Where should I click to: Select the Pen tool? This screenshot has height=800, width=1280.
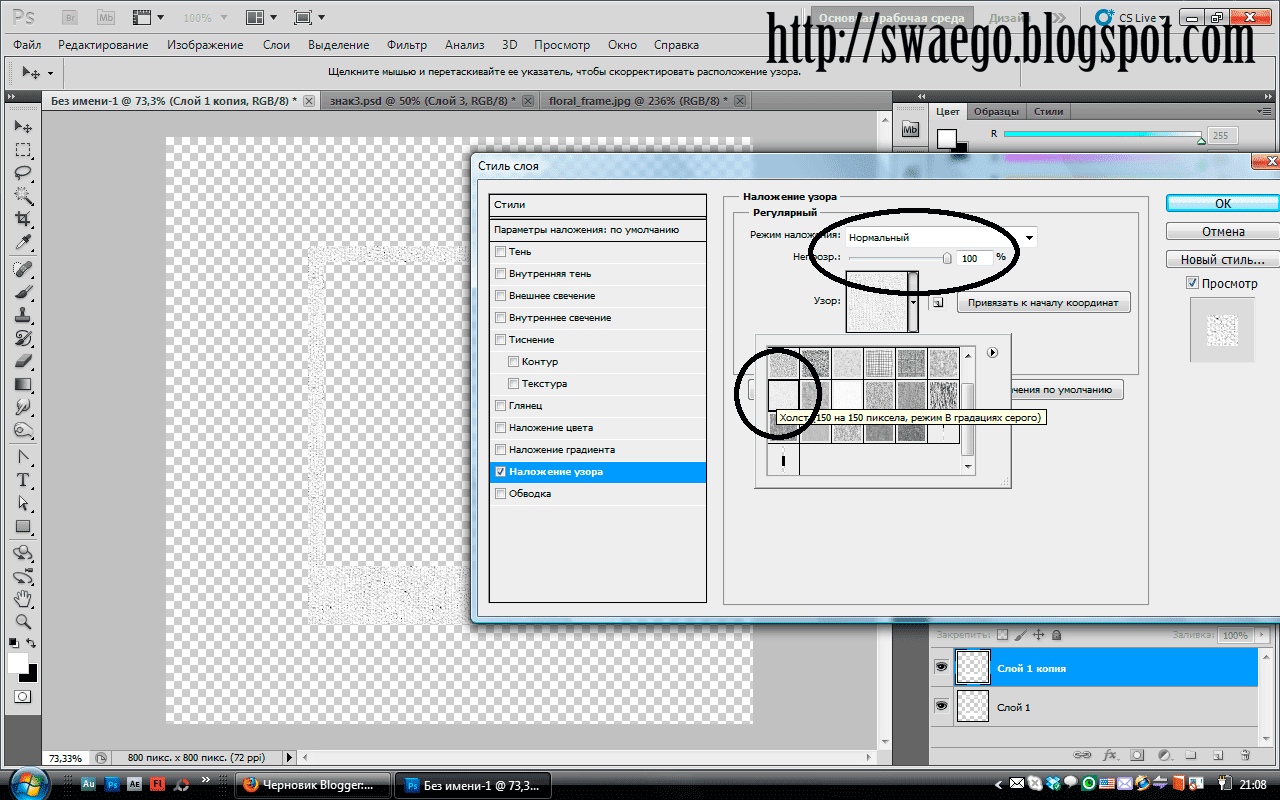23,458
